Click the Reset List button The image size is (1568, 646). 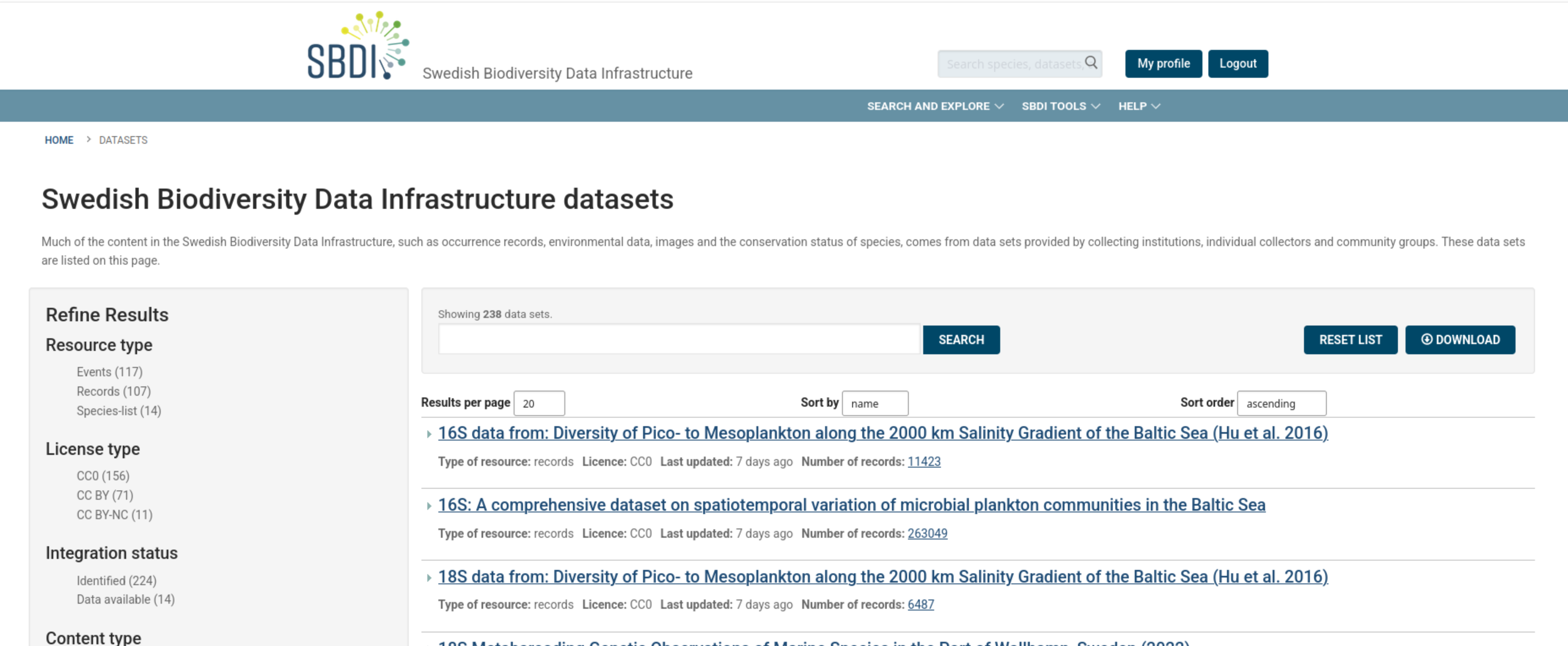1350,340
